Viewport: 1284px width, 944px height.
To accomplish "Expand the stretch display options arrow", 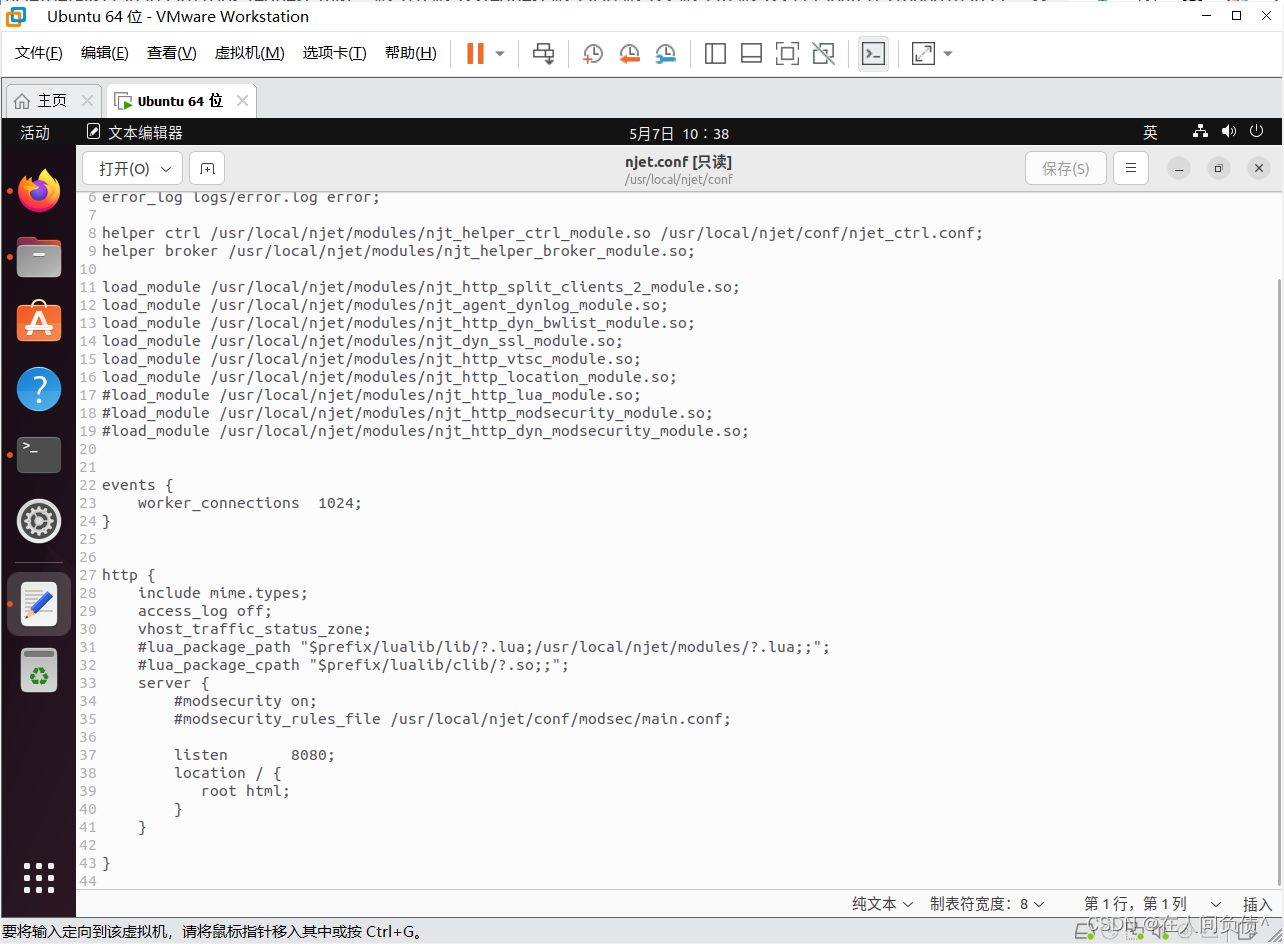I will 948,54.
